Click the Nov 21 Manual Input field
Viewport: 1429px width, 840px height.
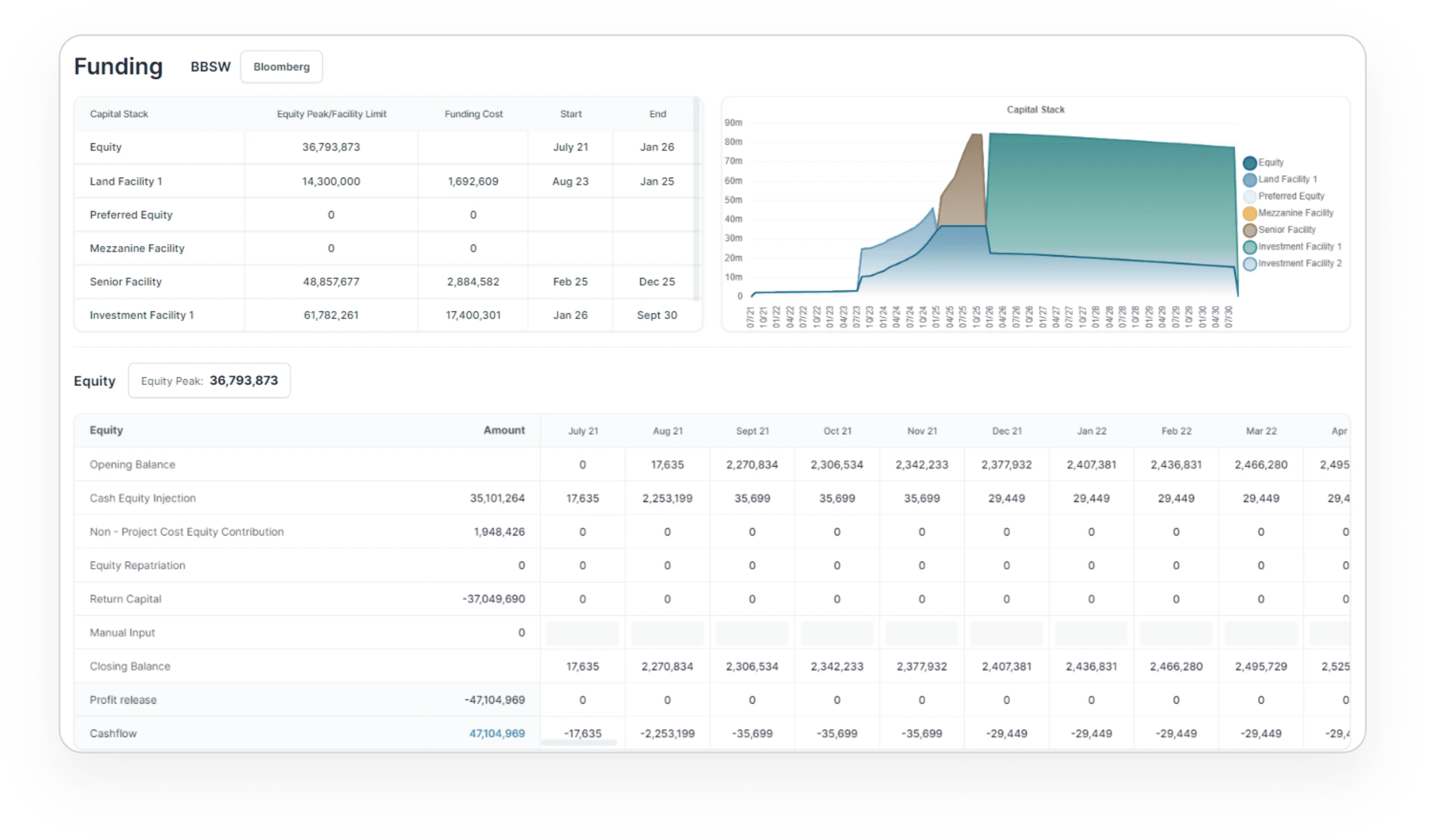click(x=922, y=633)
